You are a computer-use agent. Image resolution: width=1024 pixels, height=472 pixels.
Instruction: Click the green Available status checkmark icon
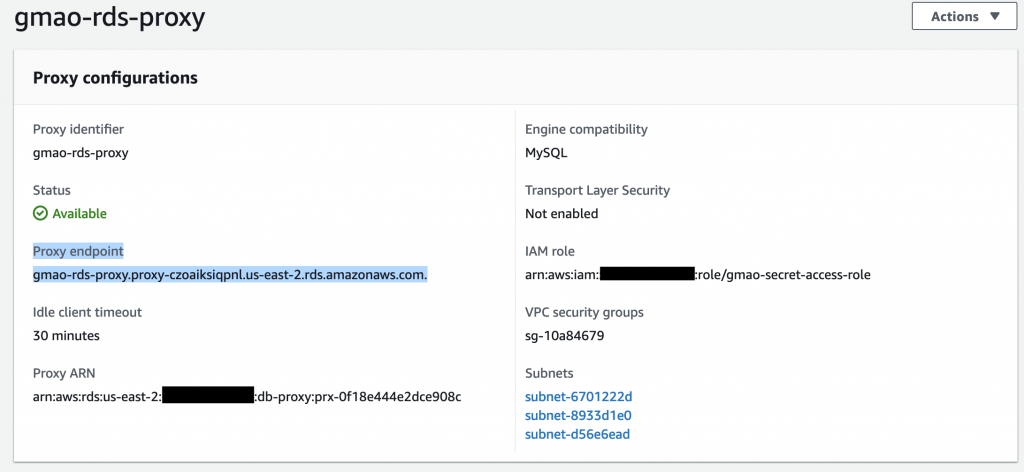tap(40, 213)
